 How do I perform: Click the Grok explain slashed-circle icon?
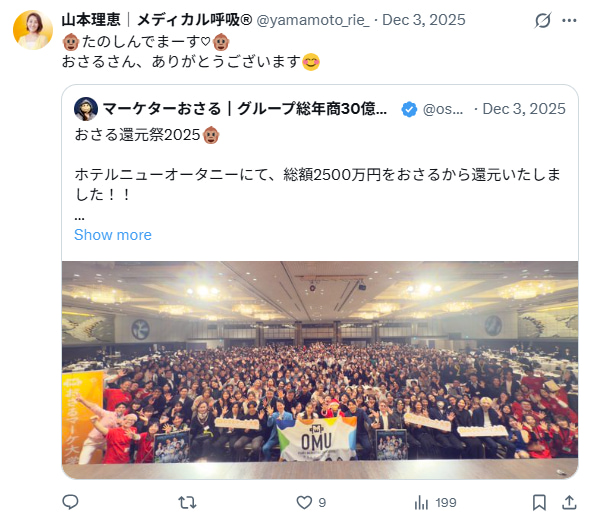(543, 20)
